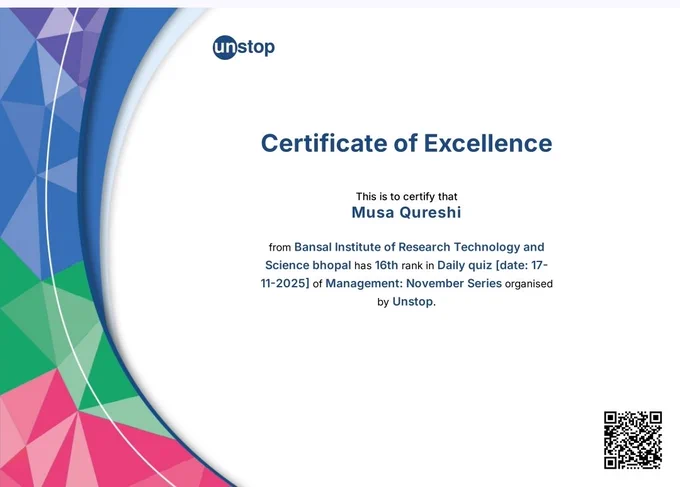This screenshot has width=680, height=487.
Task: Click "Science bhopal" text
Action: 308,265
